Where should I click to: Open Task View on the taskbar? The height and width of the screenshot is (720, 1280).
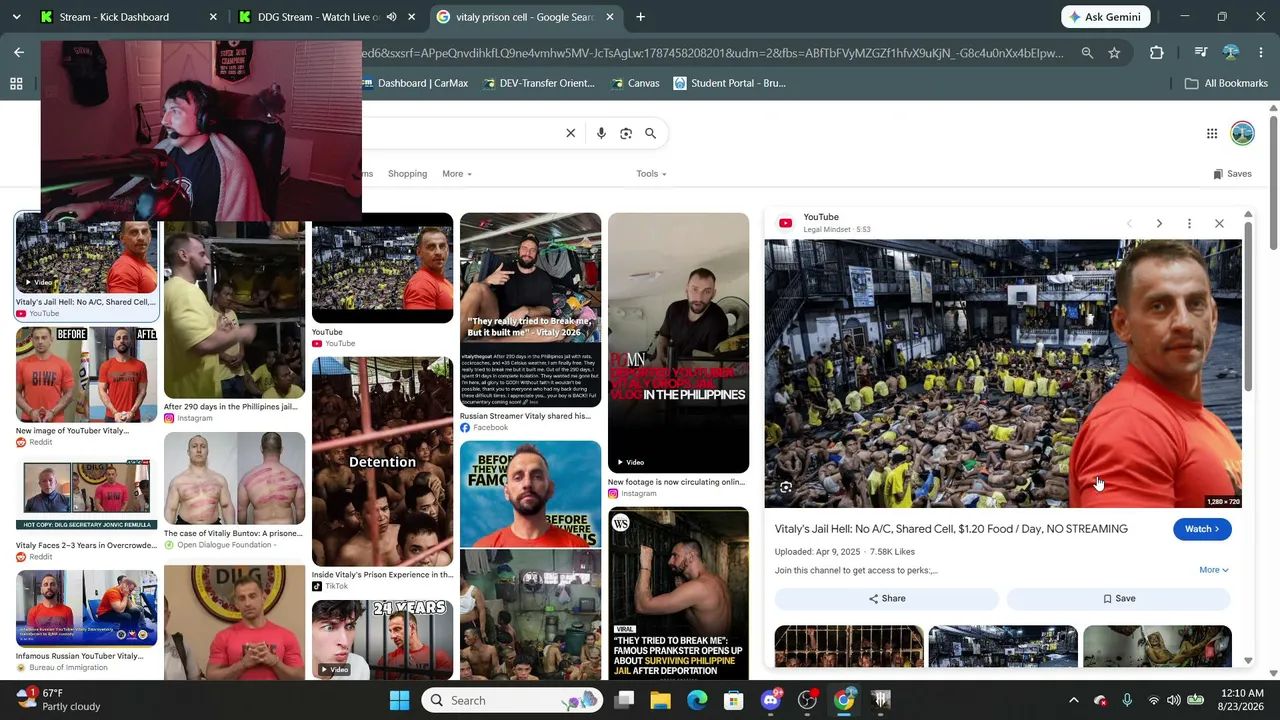coord(623,700)
